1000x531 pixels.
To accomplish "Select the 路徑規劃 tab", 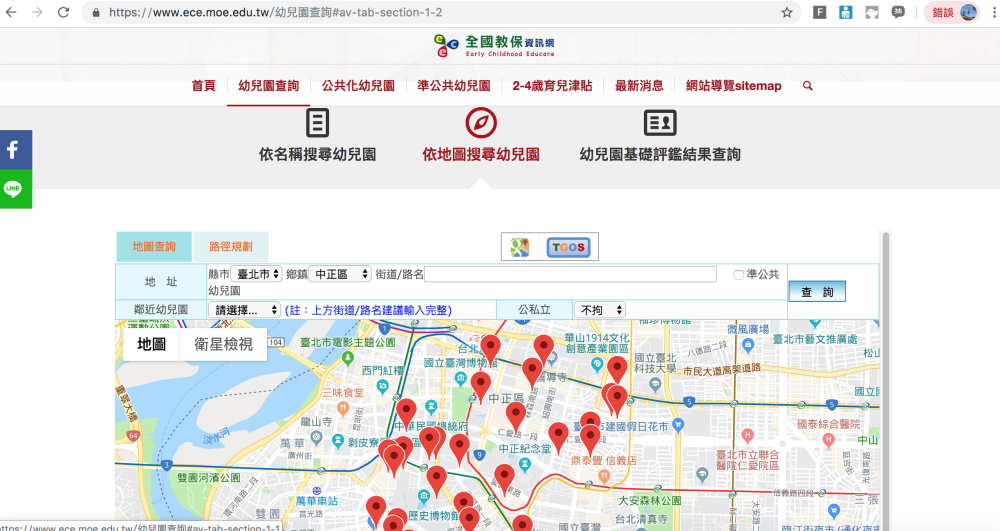I will (x=231, y=247).
